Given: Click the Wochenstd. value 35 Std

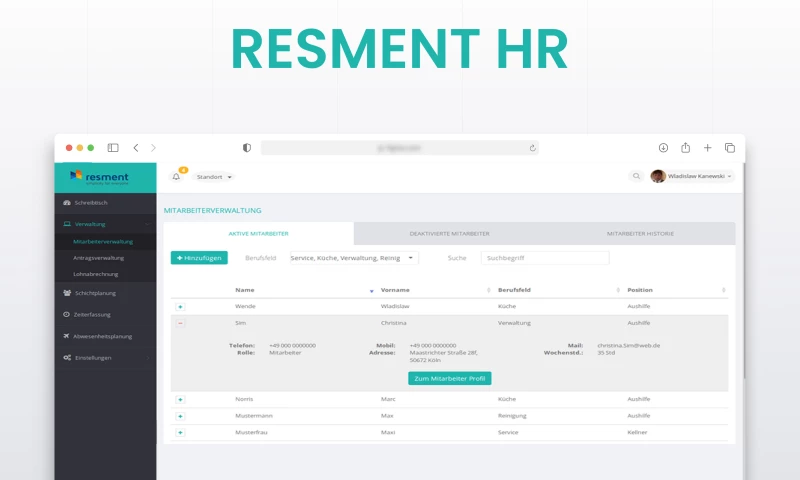Looking at the screenshot, I should [606, 352].
